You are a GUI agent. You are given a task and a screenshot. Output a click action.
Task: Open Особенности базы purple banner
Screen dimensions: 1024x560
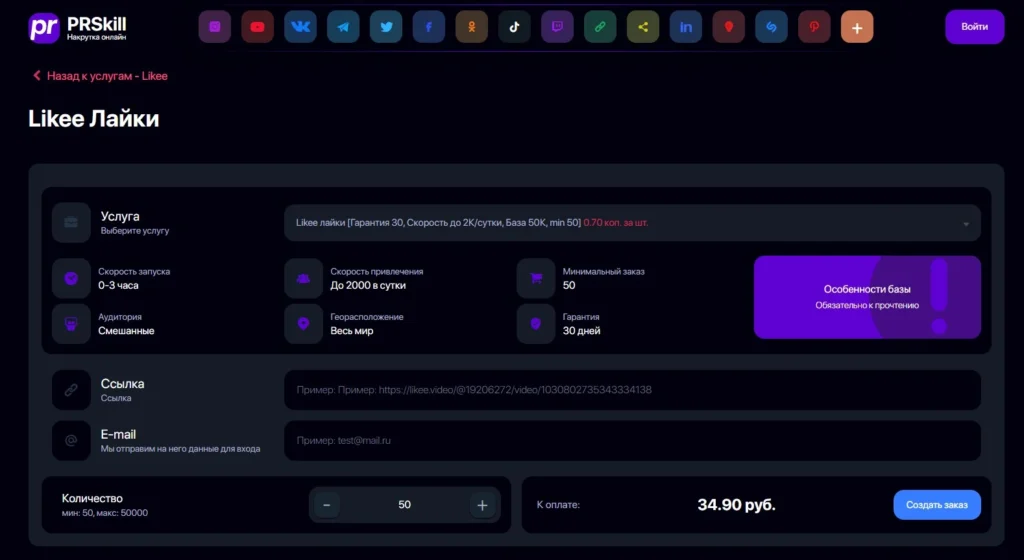coord(867,297)
